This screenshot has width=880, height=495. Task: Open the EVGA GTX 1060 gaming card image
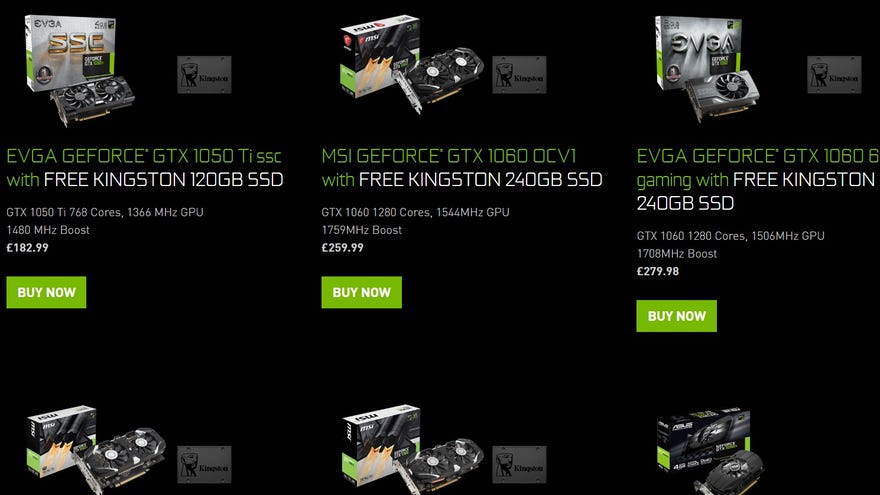(x=707, y=68)
